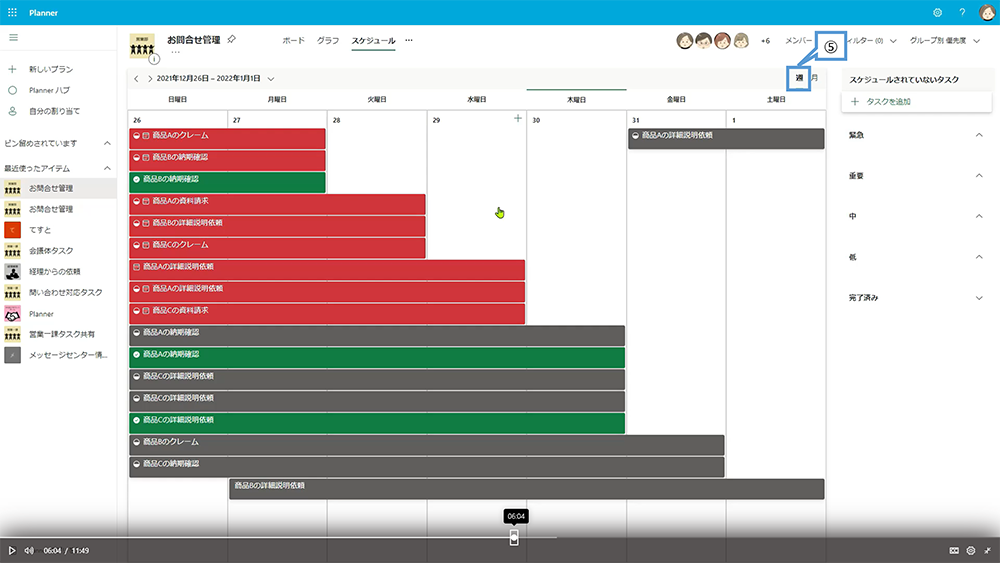
Task: Go to next week arrow
Action: coord(150,78)
